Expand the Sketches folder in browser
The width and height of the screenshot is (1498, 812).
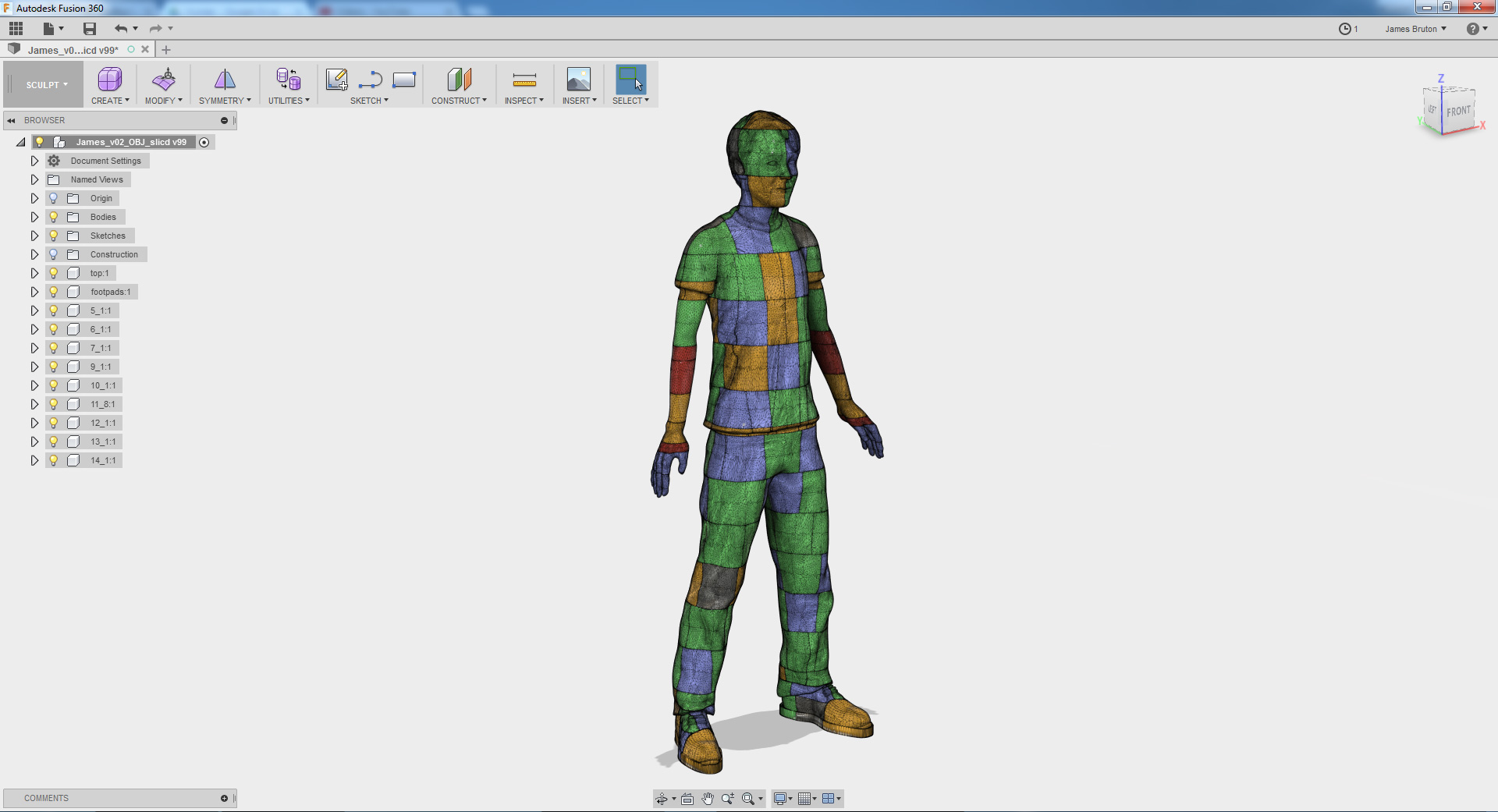click(34, 236)
